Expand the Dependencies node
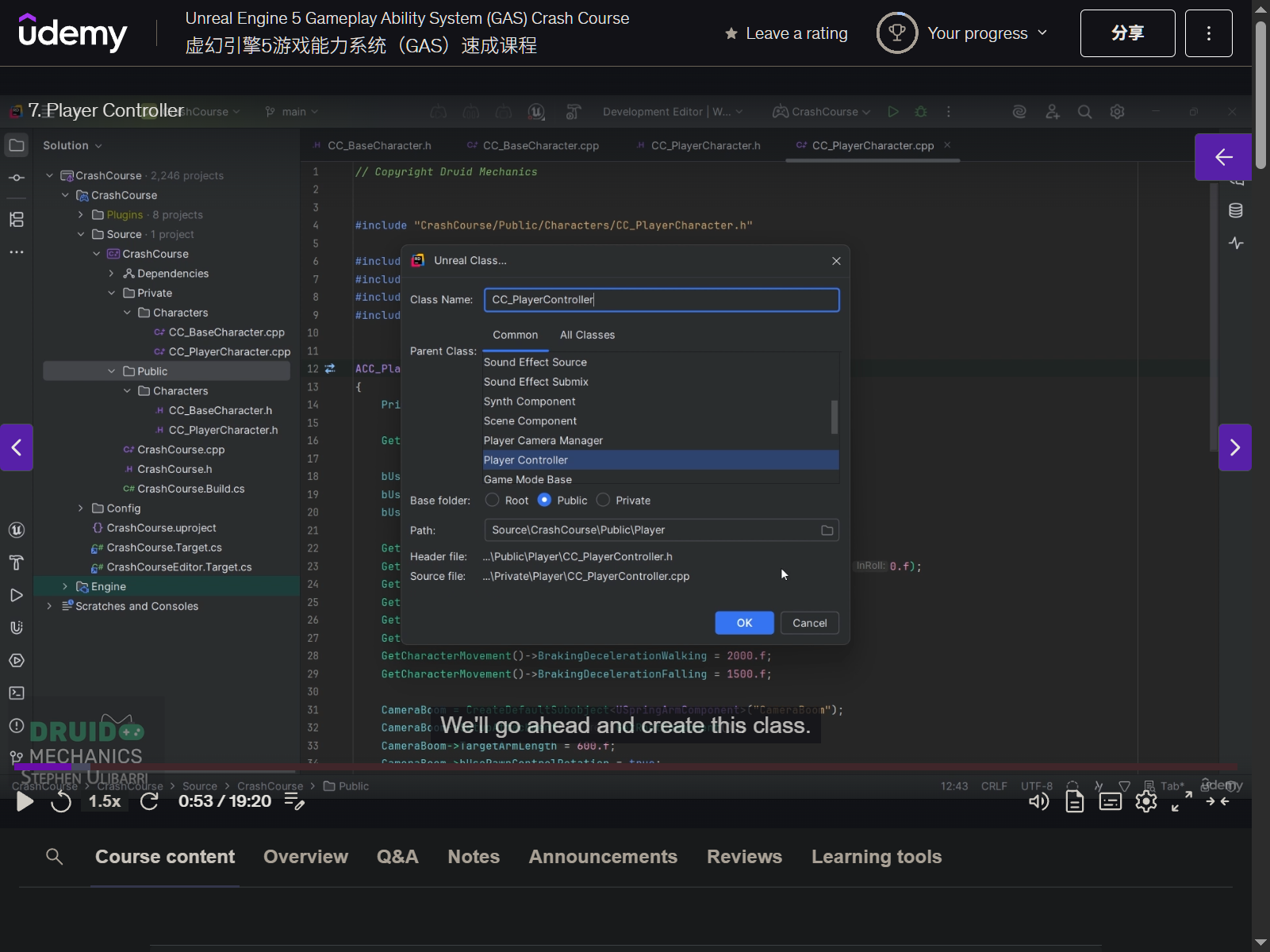 tap(112, 274)
